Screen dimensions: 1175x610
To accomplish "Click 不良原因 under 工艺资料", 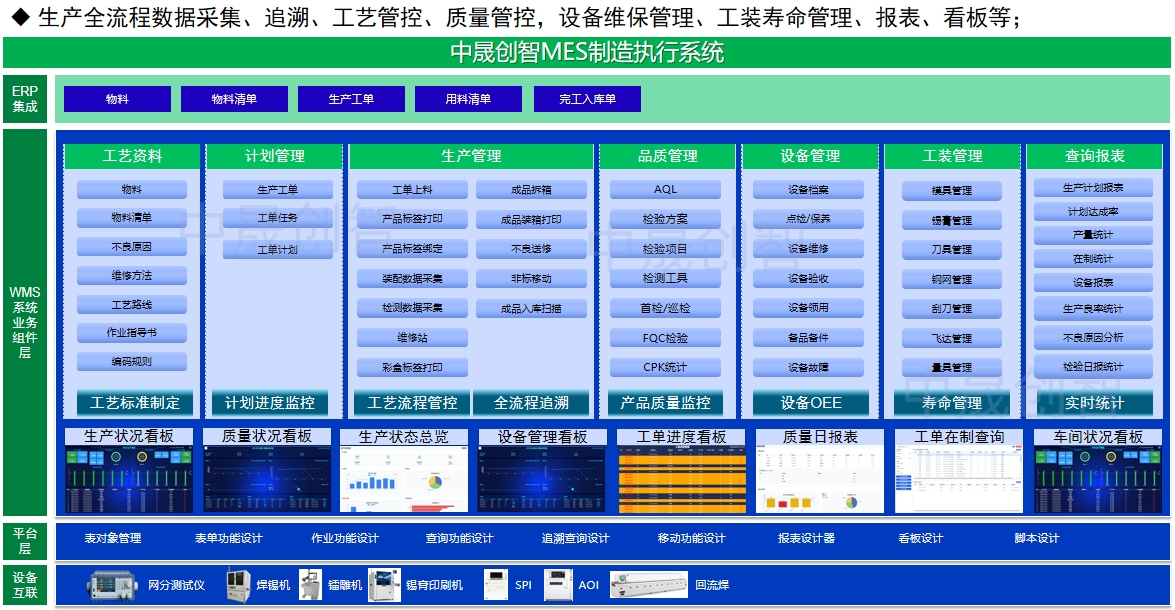I will tap(131, 247).
